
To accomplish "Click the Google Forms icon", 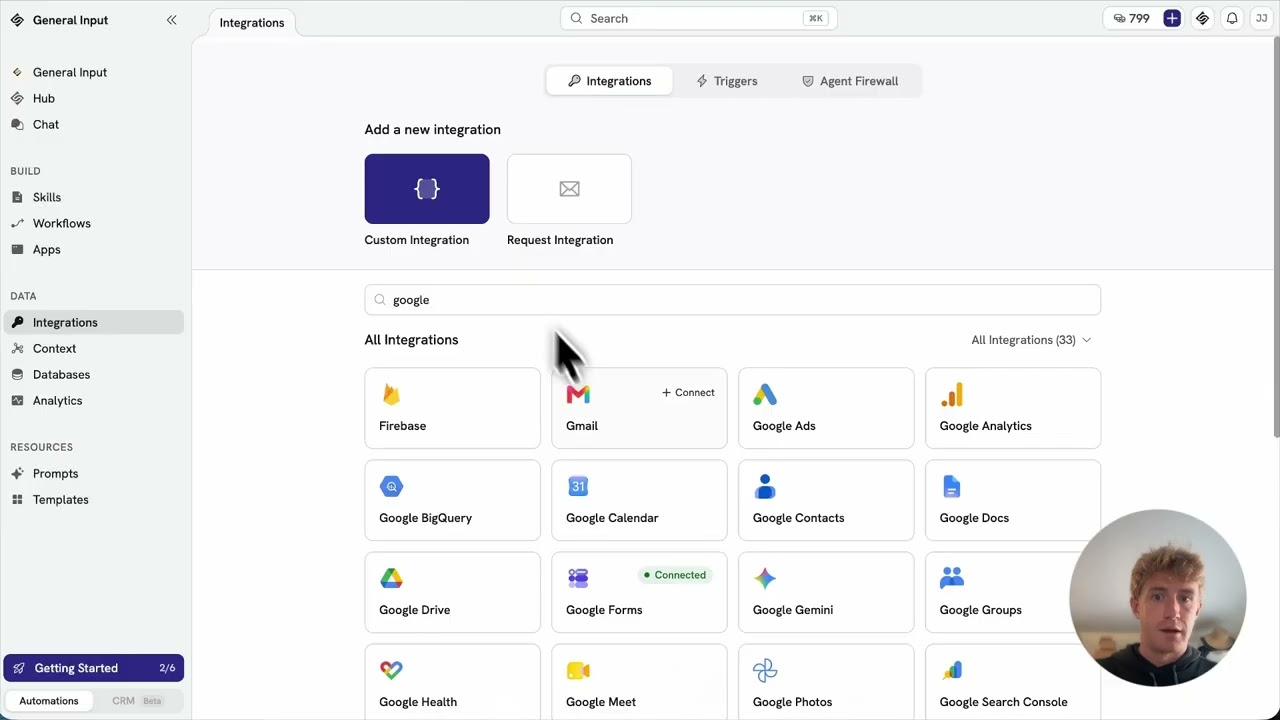I will tap(578, 578).
